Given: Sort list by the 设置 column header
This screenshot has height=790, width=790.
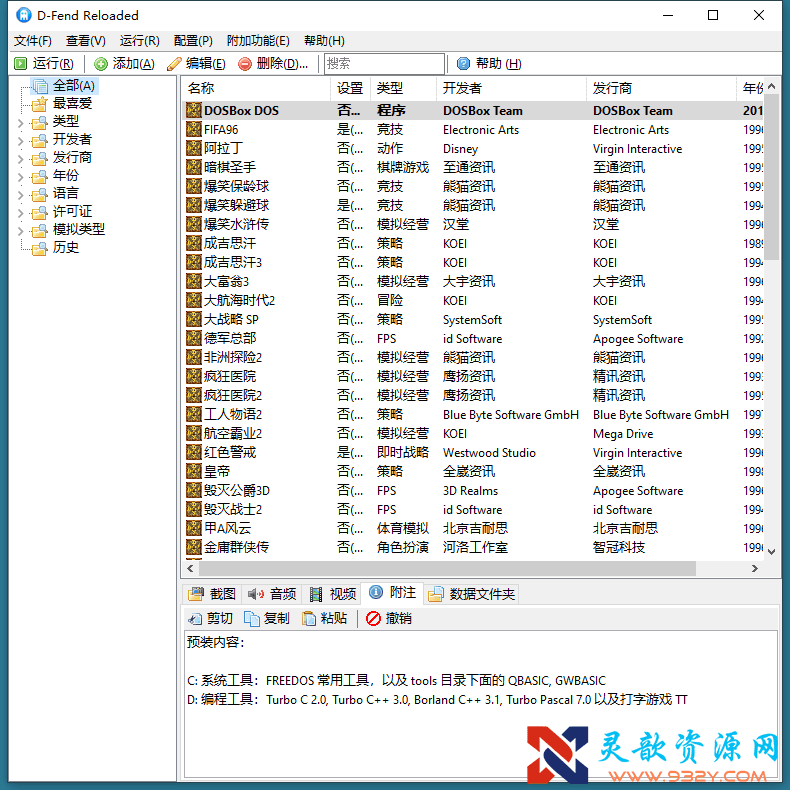Looking at the screenshot, I should pos(350,88).
